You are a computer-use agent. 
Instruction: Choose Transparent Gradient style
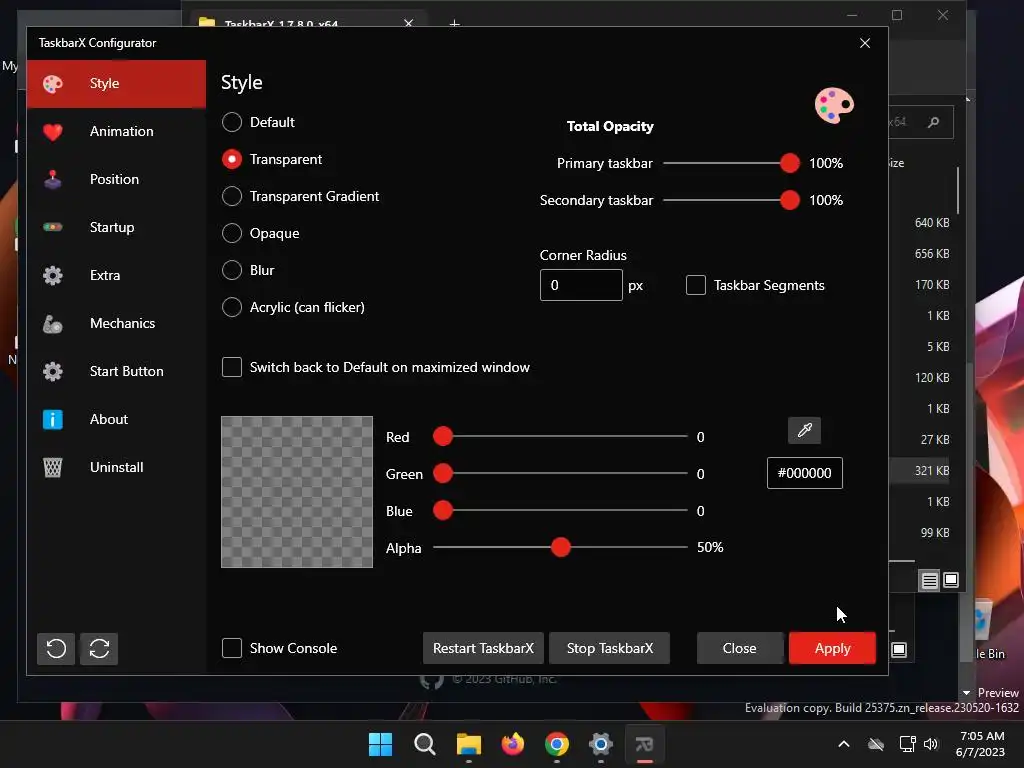click(x=232, y=196)
